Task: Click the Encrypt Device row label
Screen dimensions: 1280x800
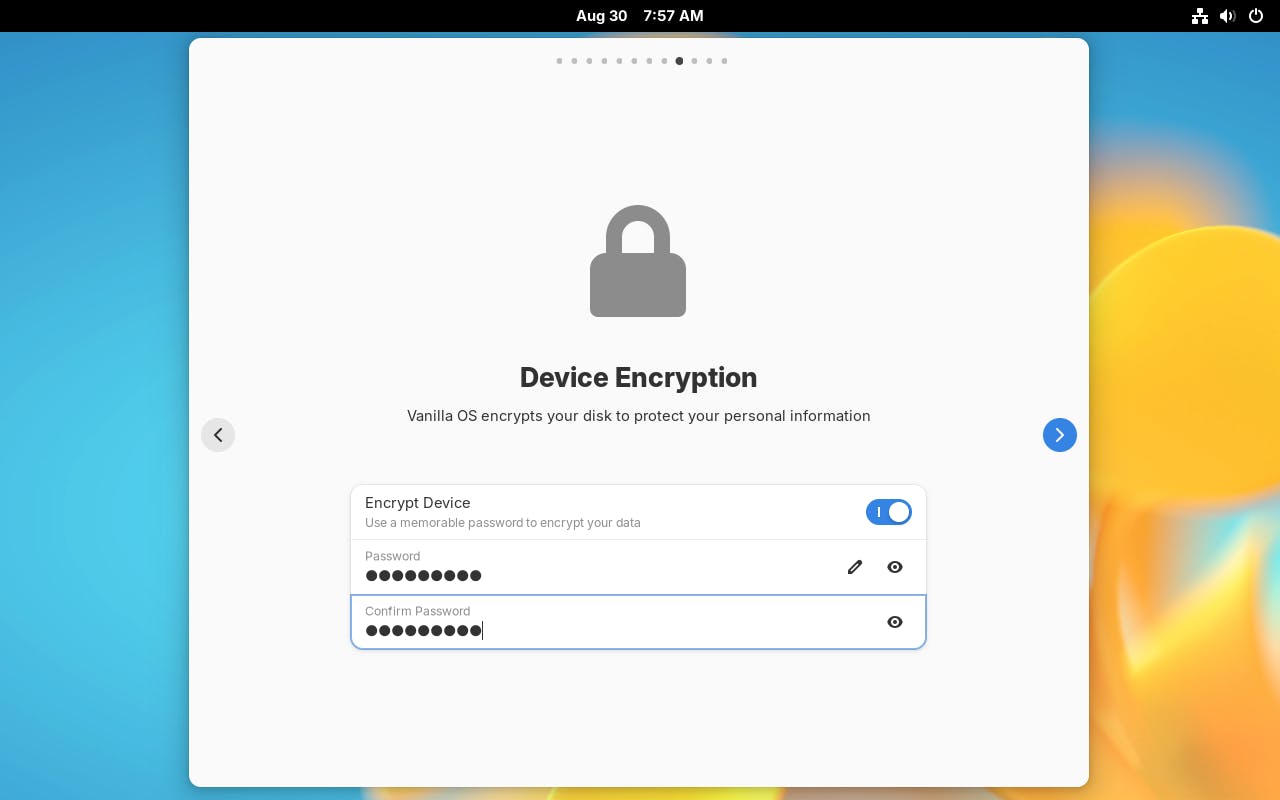Action: point(418,503)
